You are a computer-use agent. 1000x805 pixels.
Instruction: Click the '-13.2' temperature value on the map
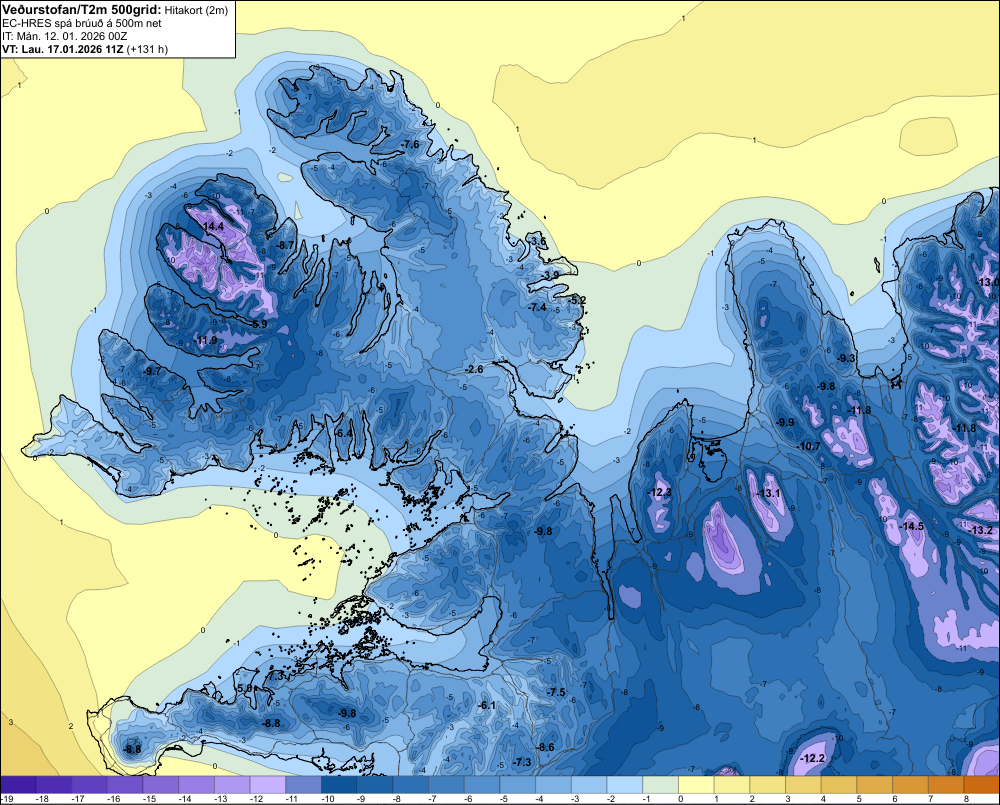tap(980, 530)
